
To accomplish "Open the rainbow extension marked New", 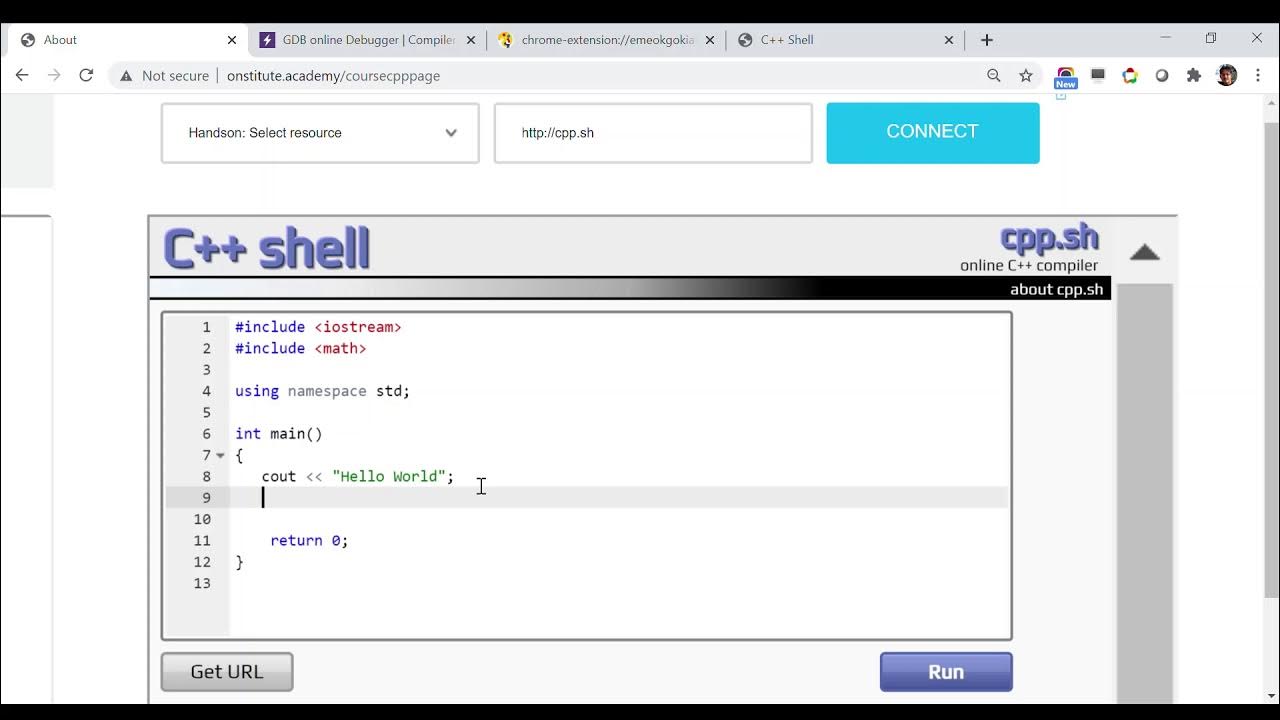I will (x=1066, y=77).
